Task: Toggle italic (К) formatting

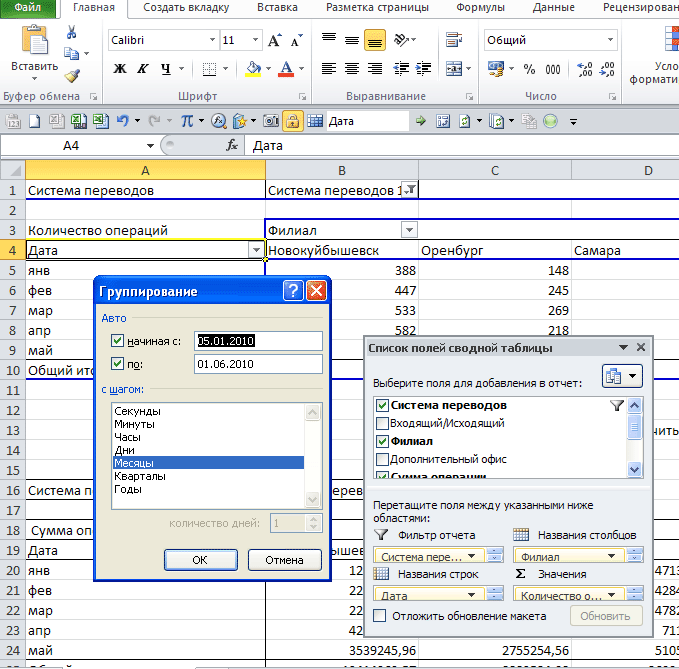Action: click(x=142, y=68)
